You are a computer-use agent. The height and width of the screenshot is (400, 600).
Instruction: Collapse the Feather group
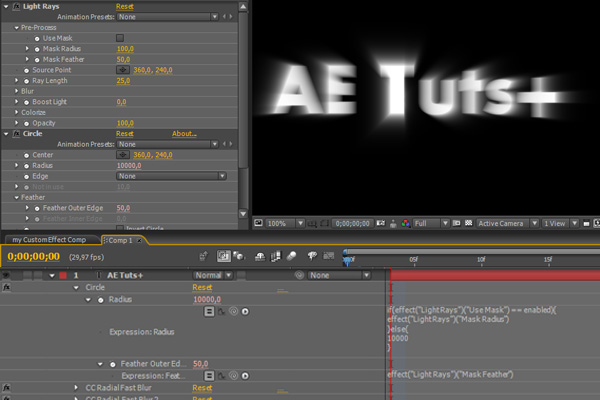[x=16, y=198]
